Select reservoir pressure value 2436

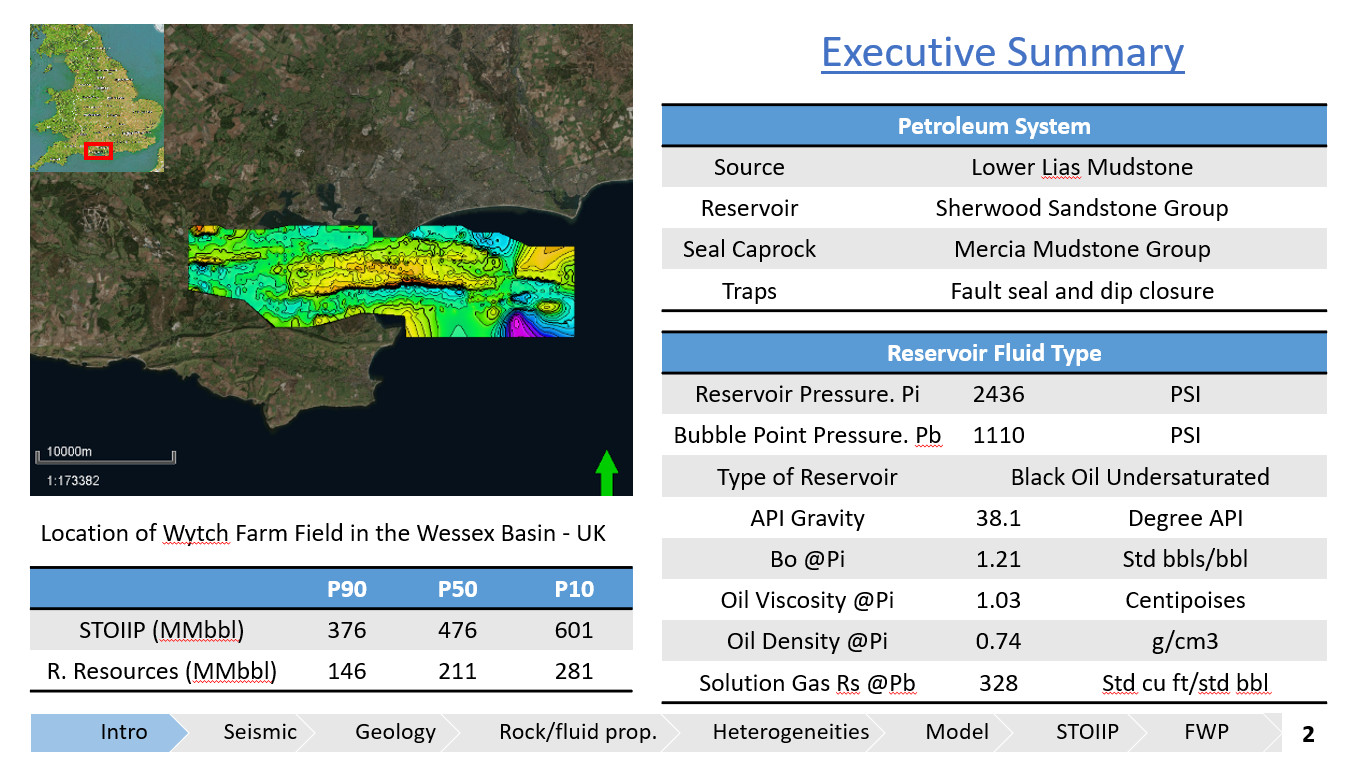tap(998, 394)
